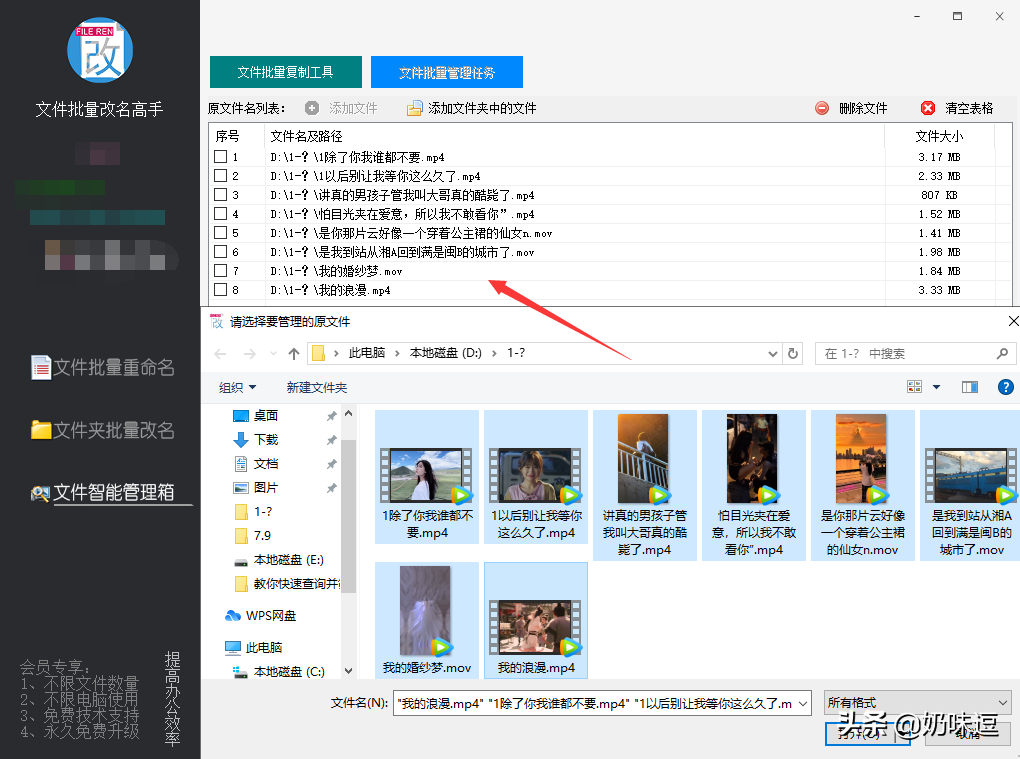Click the forward arrow in file dialog
The image size is (1020, 759).
(x=250, y=354)
